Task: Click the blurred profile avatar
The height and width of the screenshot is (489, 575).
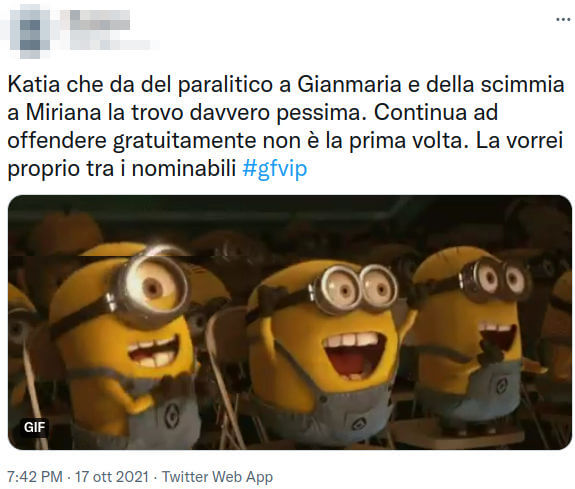Action: click(30, 34)
